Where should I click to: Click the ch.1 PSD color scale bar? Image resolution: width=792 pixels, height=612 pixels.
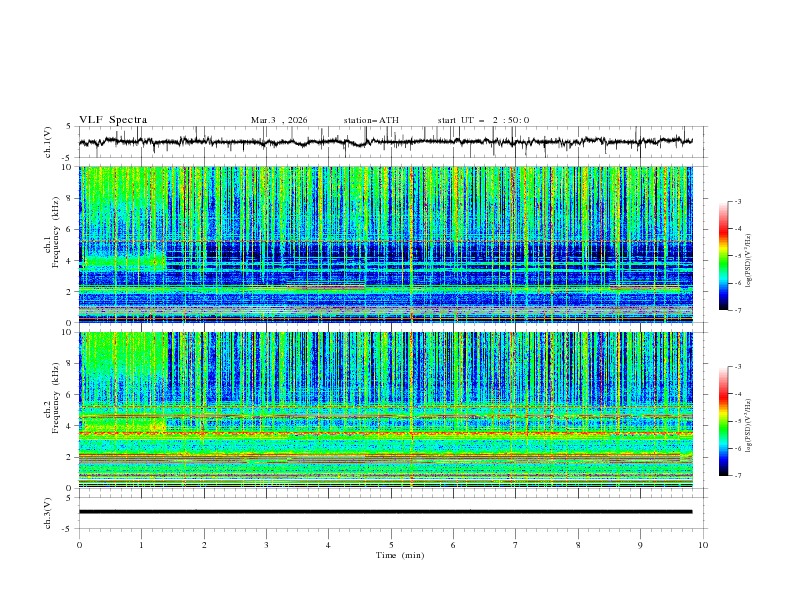[x=723, y=256]
